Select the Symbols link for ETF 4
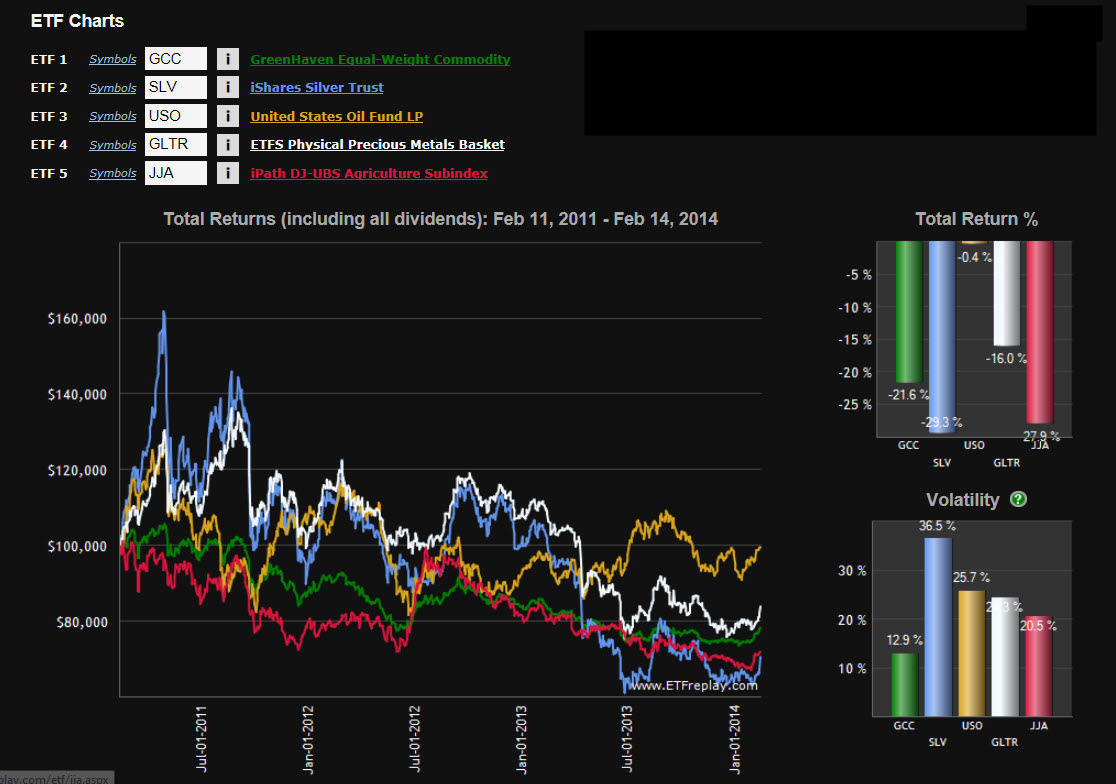This screenshot has width=1116, height=784. pos(113,145)
